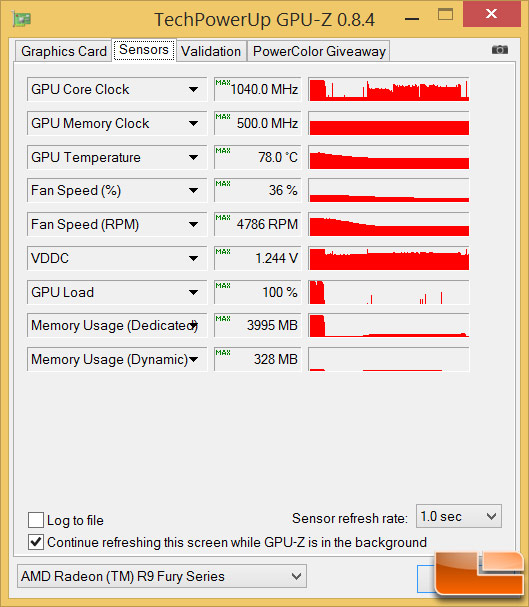The width and height of the screenshot is (529, 607).
Task: Click the GPU Load history graph
Action: point(389,292)
